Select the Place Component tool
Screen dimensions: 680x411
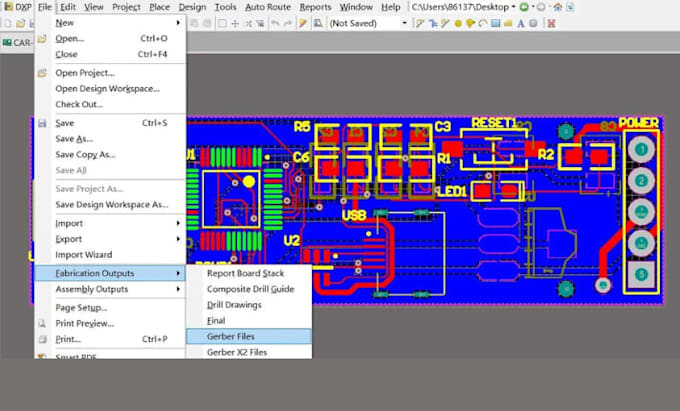coord(533,23)
